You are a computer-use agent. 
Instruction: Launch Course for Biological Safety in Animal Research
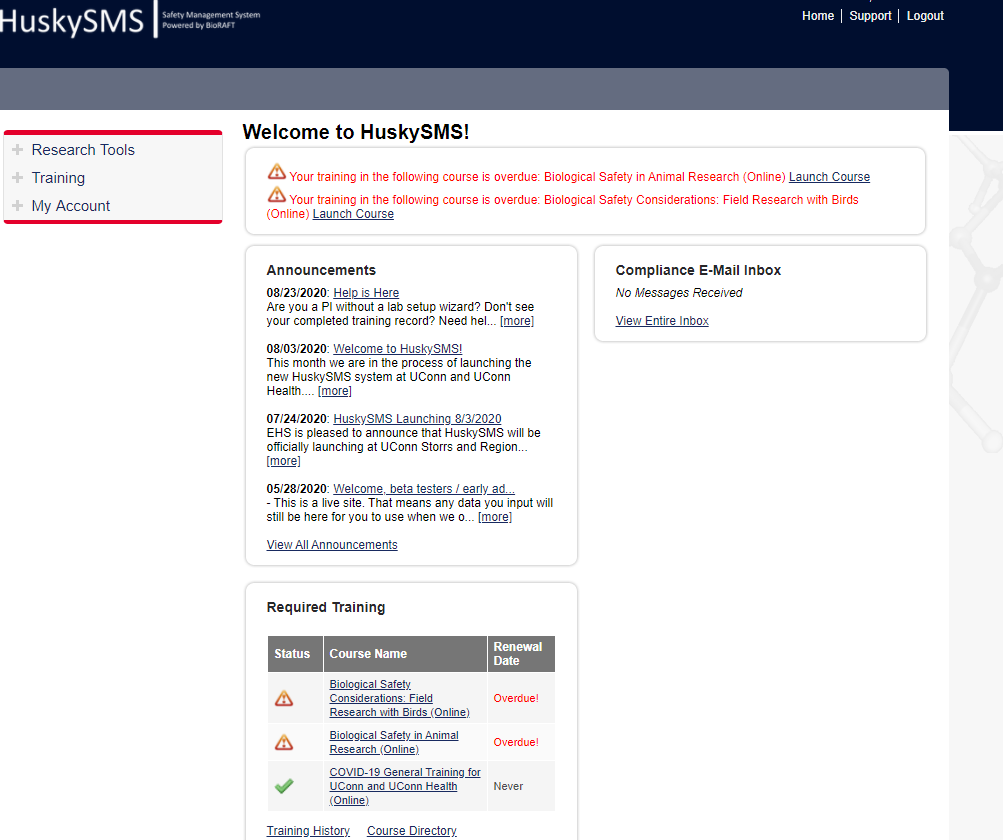[829, 177]
